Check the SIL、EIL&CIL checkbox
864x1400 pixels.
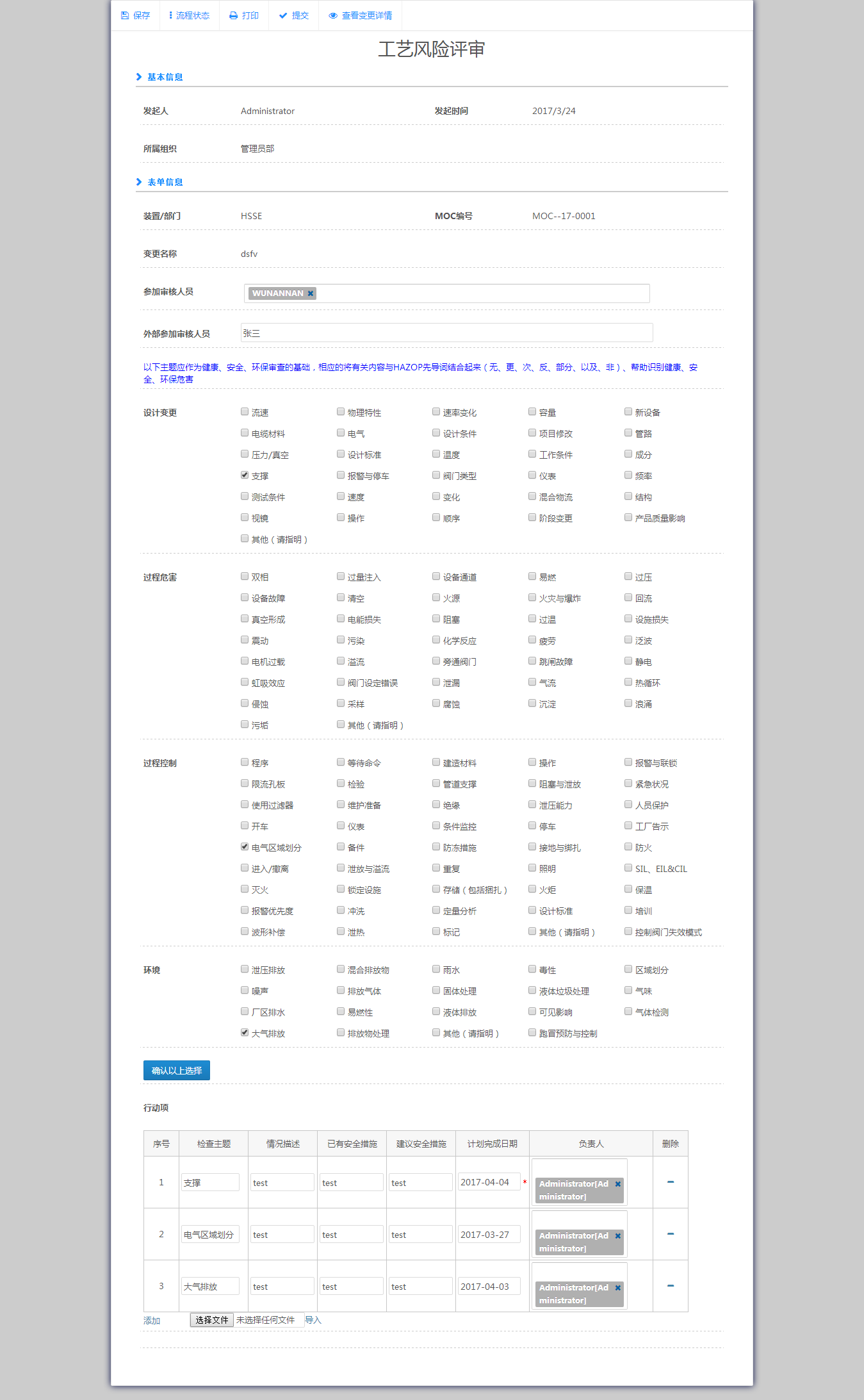coord(628,868)
